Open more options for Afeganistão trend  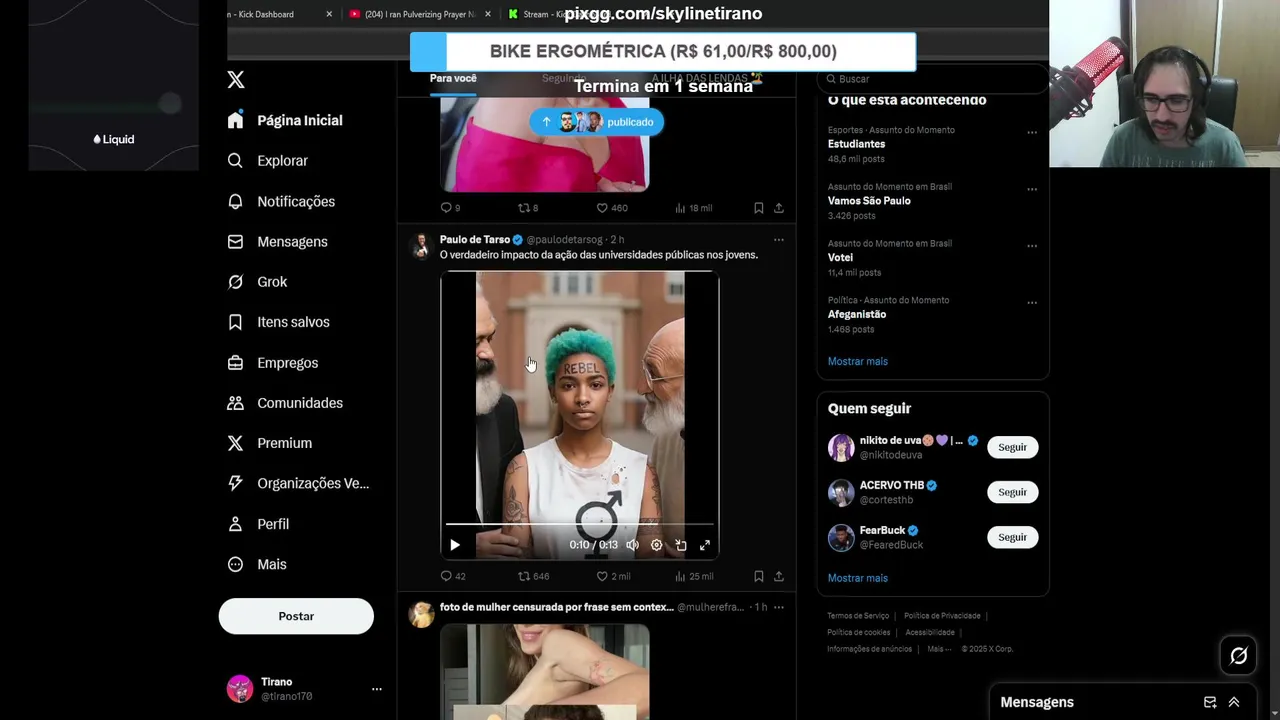pyautogui.click(x=1032, y=303)
